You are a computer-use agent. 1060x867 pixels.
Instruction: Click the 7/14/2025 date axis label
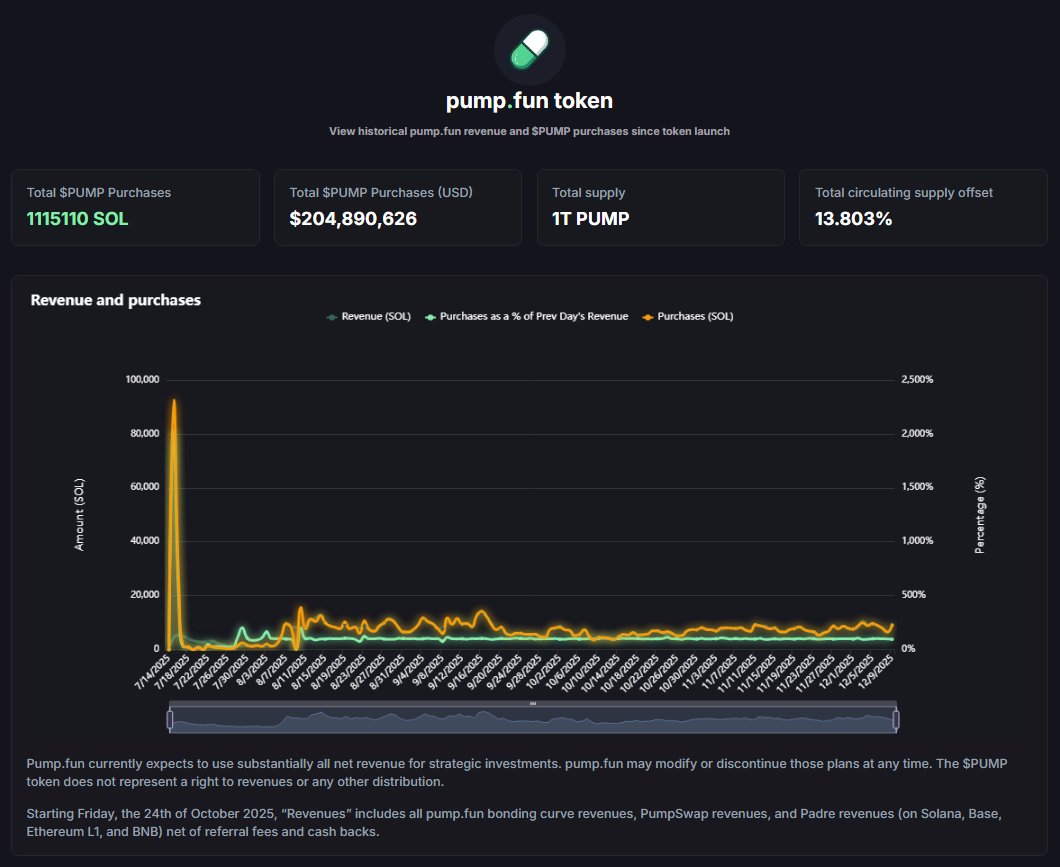153,672
